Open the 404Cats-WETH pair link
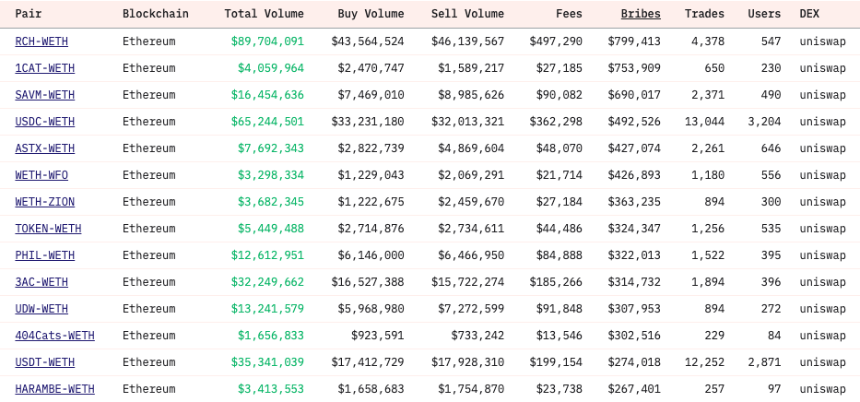860x402 pixels. click(55, 335)
